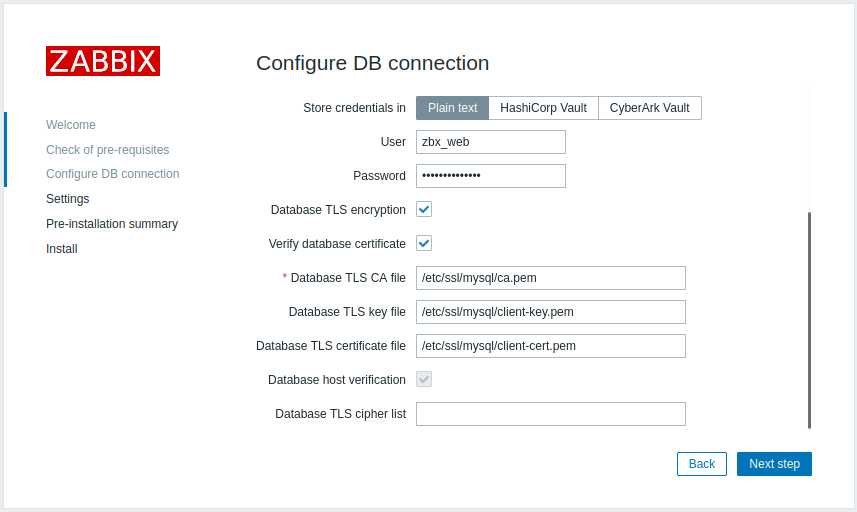
Task: Open Check of pre-requisites step
Action: (108, 150)
